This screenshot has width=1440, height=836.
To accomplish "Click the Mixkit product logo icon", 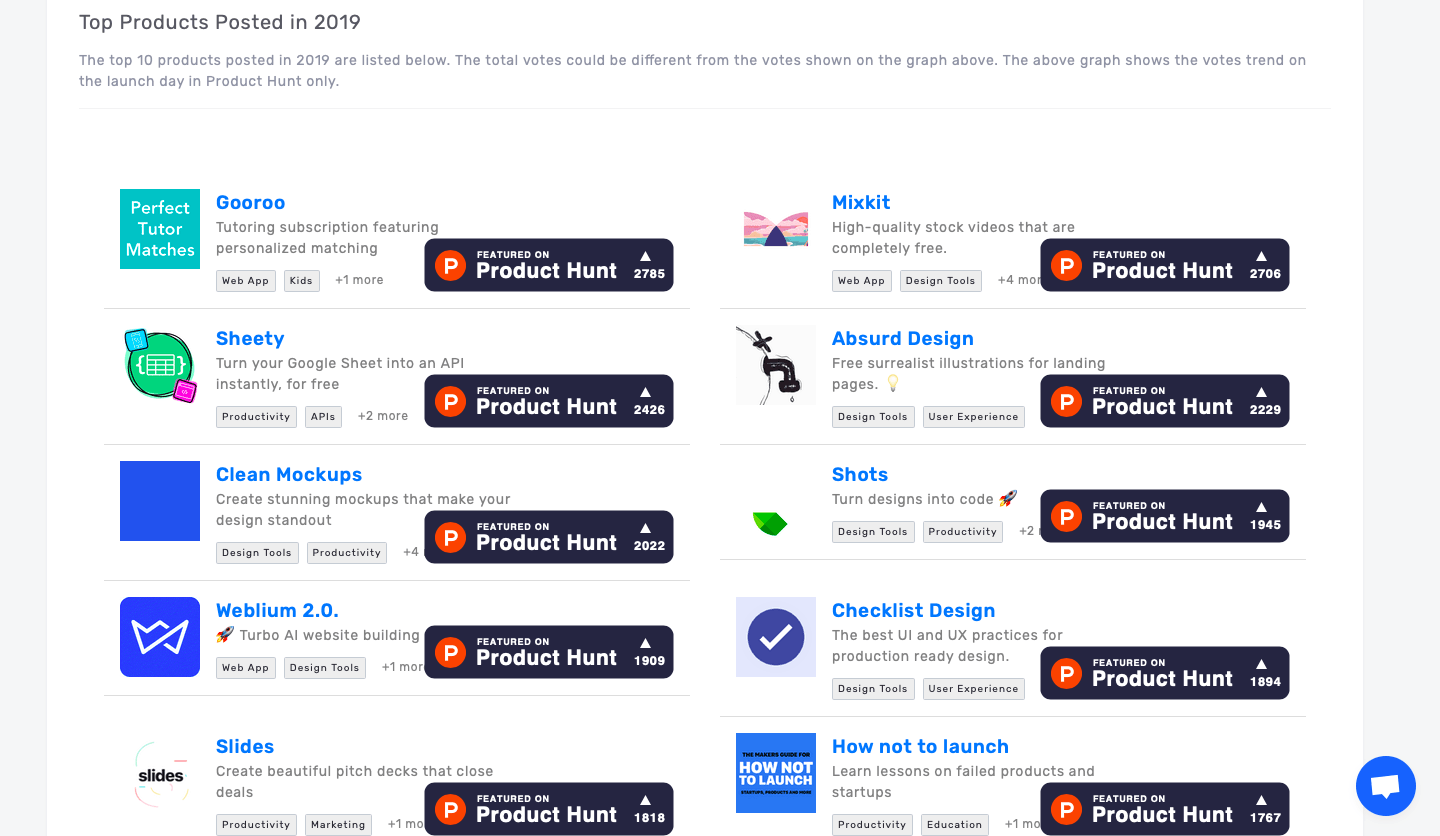I will [776, 229].
